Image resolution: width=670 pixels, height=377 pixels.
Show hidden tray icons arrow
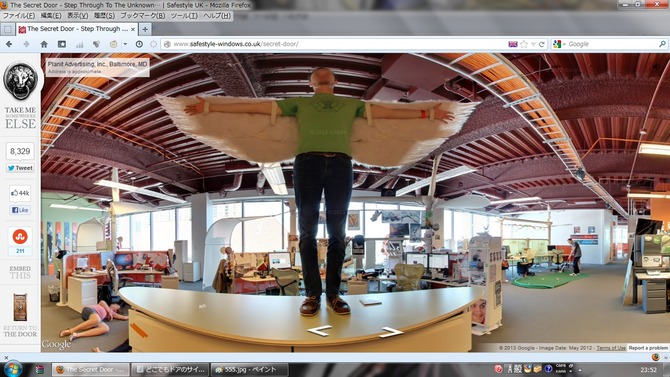580,370
